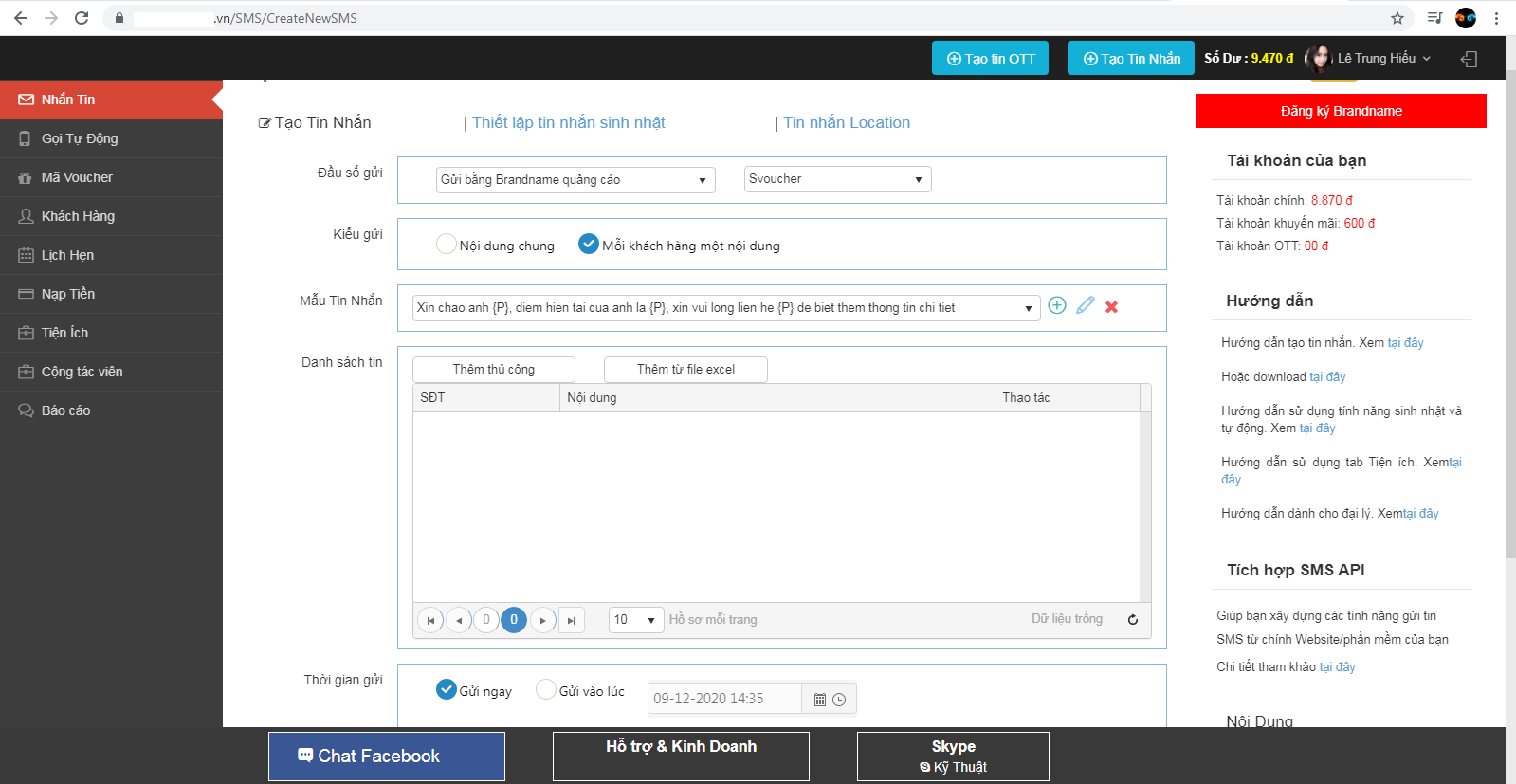Screen dimensions: 1516x784
Task: Open Nạp Tiền in the sidebar
Action: click(x=111, y=294)
